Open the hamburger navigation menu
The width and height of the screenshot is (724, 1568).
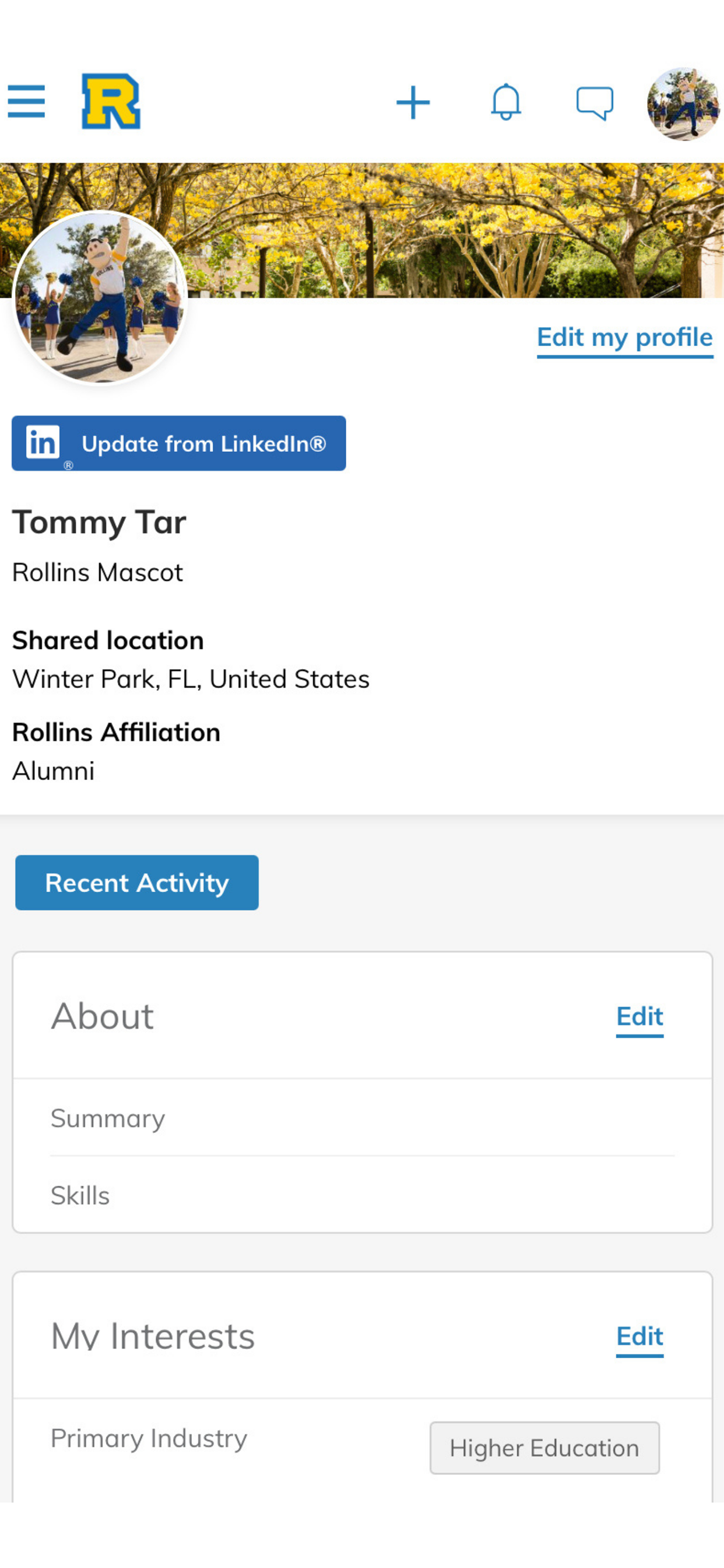coord(26,101)
